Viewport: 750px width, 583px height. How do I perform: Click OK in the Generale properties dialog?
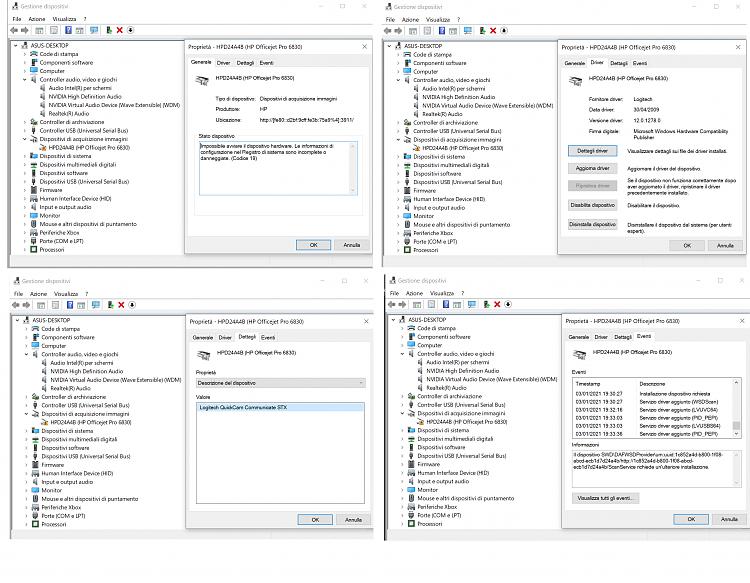pyautogui.click(x=313, y=245)
